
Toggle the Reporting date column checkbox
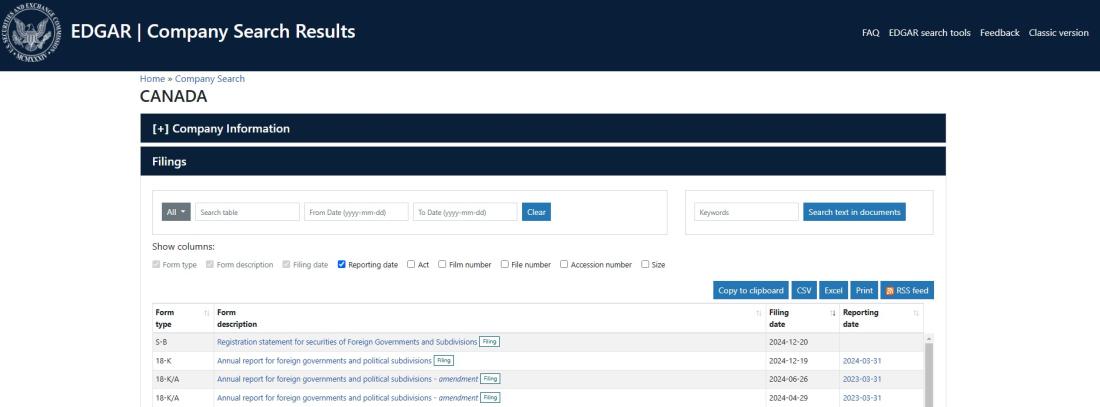tap(342, 265)
